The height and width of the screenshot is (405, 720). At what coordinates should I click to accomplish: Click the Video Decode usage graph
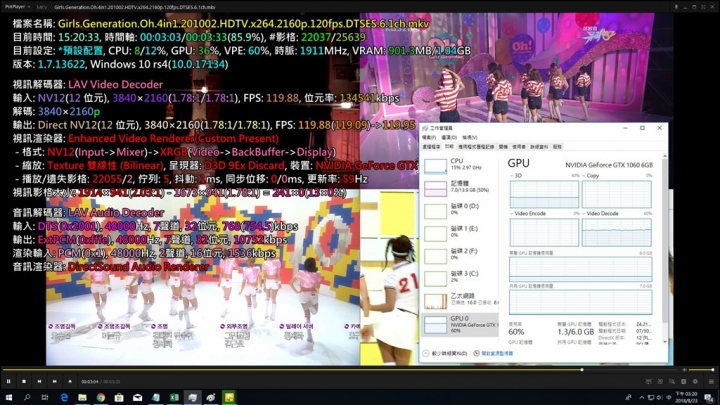click(x=616, y=232)
